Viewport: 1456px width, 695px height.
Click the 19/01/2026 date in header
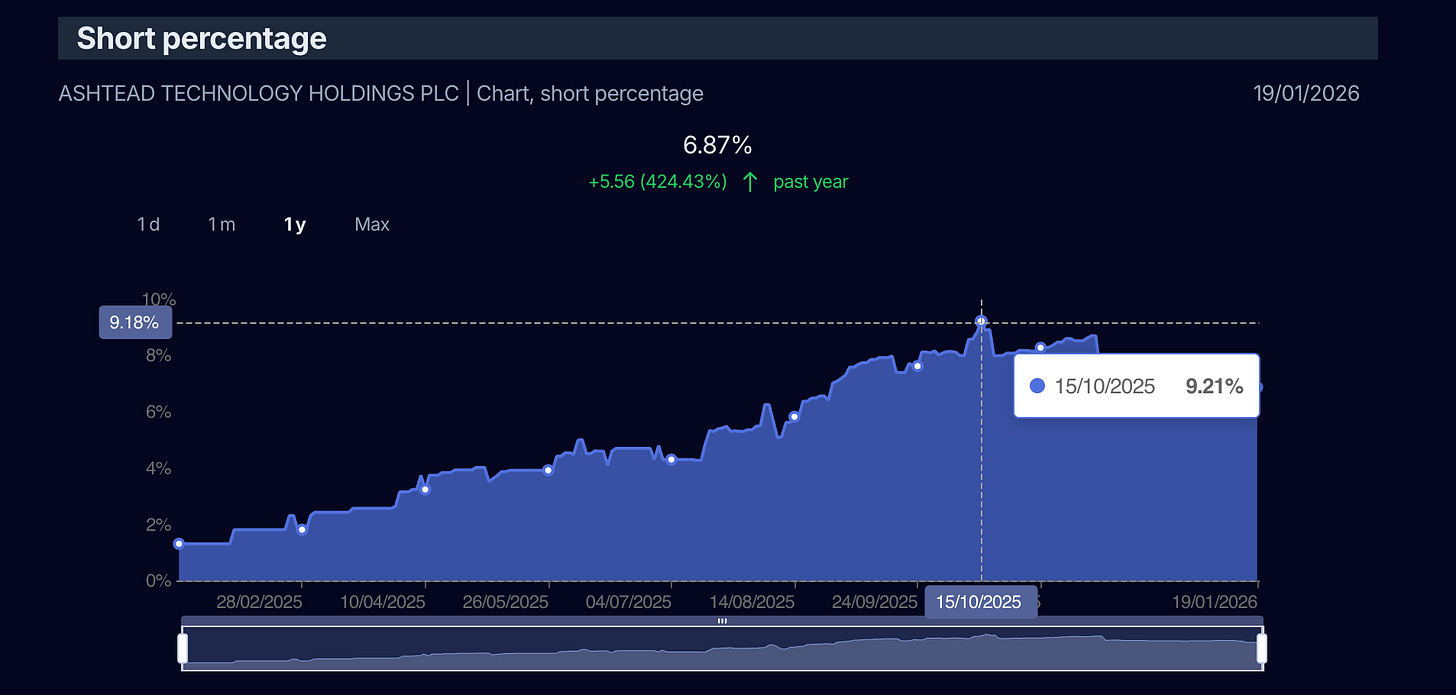coord(1306,94)
